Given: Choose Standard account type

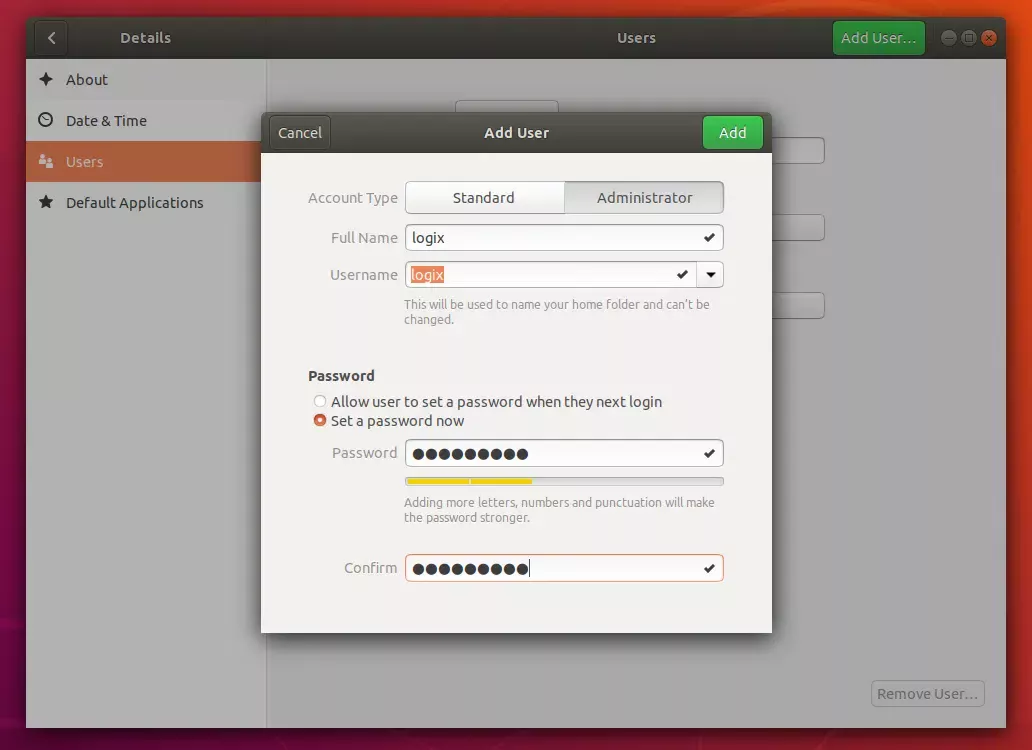Looking at the screenshot, I should point(484,197).
